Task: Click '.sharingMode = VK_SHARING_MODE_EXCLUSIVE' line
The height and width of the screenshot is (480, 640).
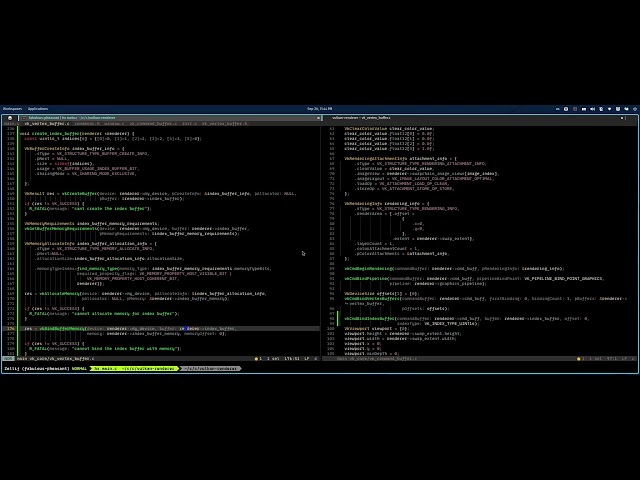Action: (x=85, y=173)
